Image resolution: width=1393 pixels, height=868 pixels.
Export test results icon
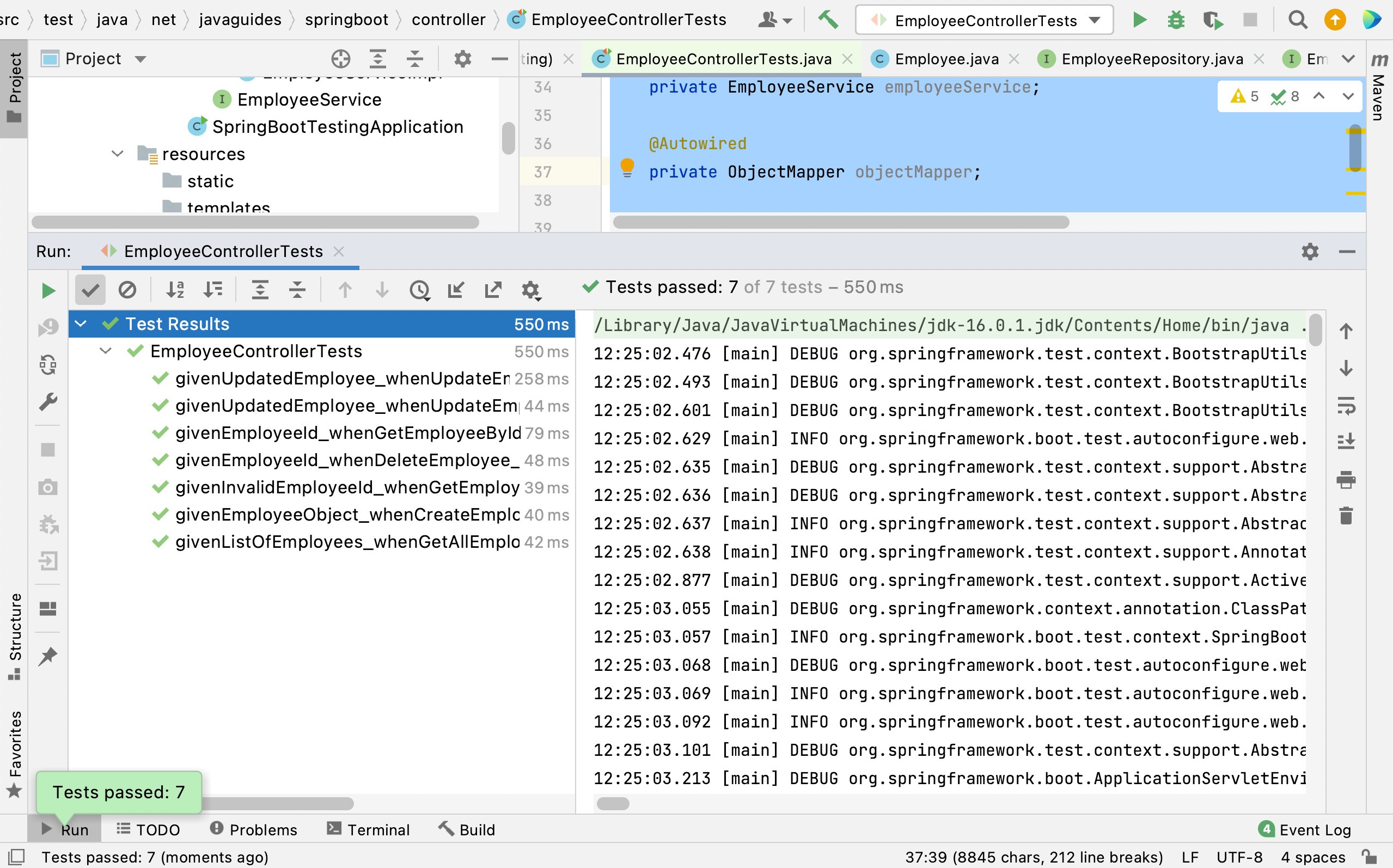click(x=493, y=290)
